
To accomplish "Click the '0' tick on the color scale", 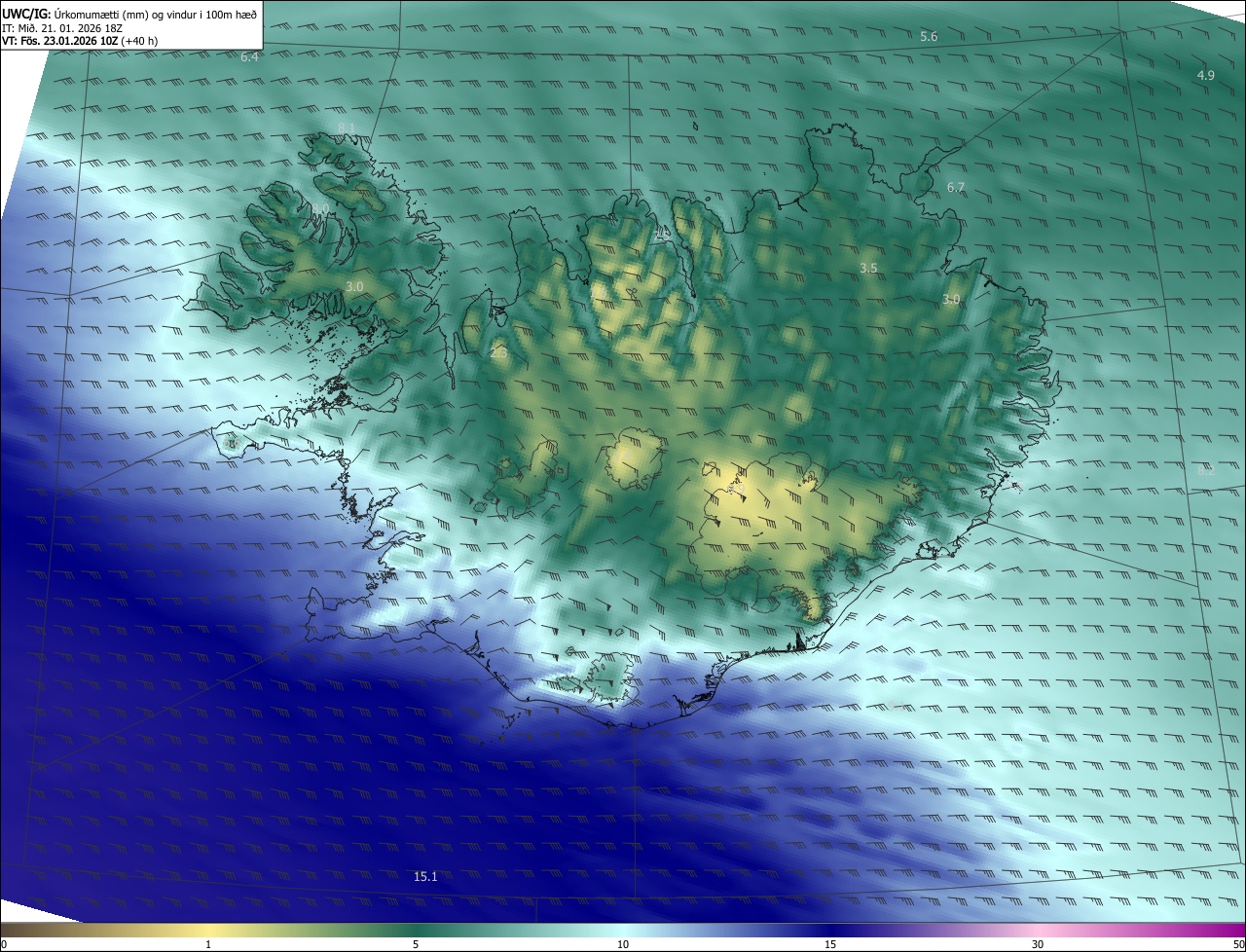I will tap(4, 945).
